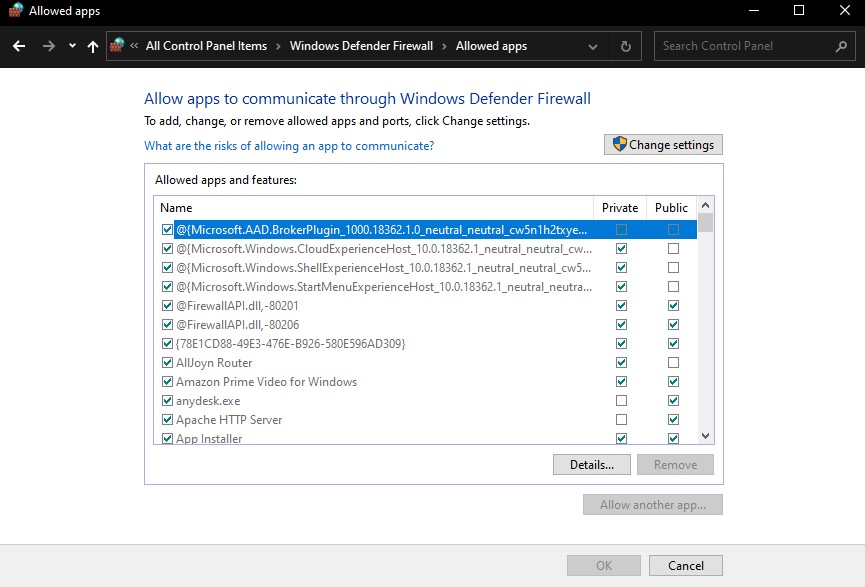Select the {78E1CD88-49E3-476E-B926-580E596AD309} entry

tap(291, 344)
